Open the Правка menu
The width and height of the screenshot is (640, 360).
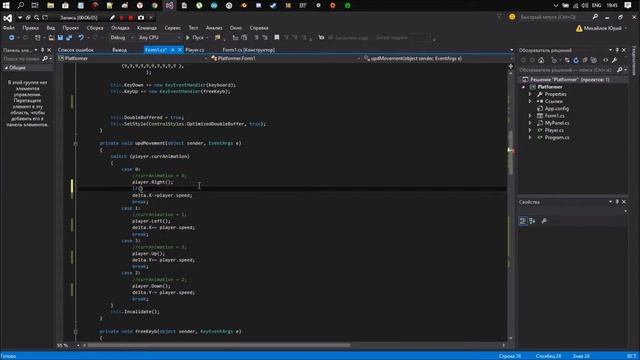[31, 28]
